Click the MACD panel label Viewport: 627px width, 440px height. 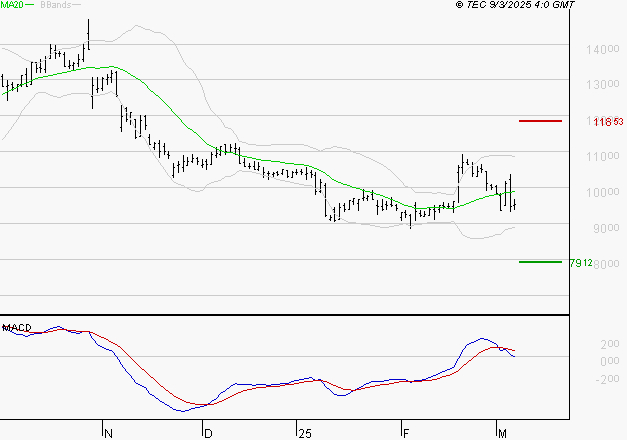click(x=17, y=328)
